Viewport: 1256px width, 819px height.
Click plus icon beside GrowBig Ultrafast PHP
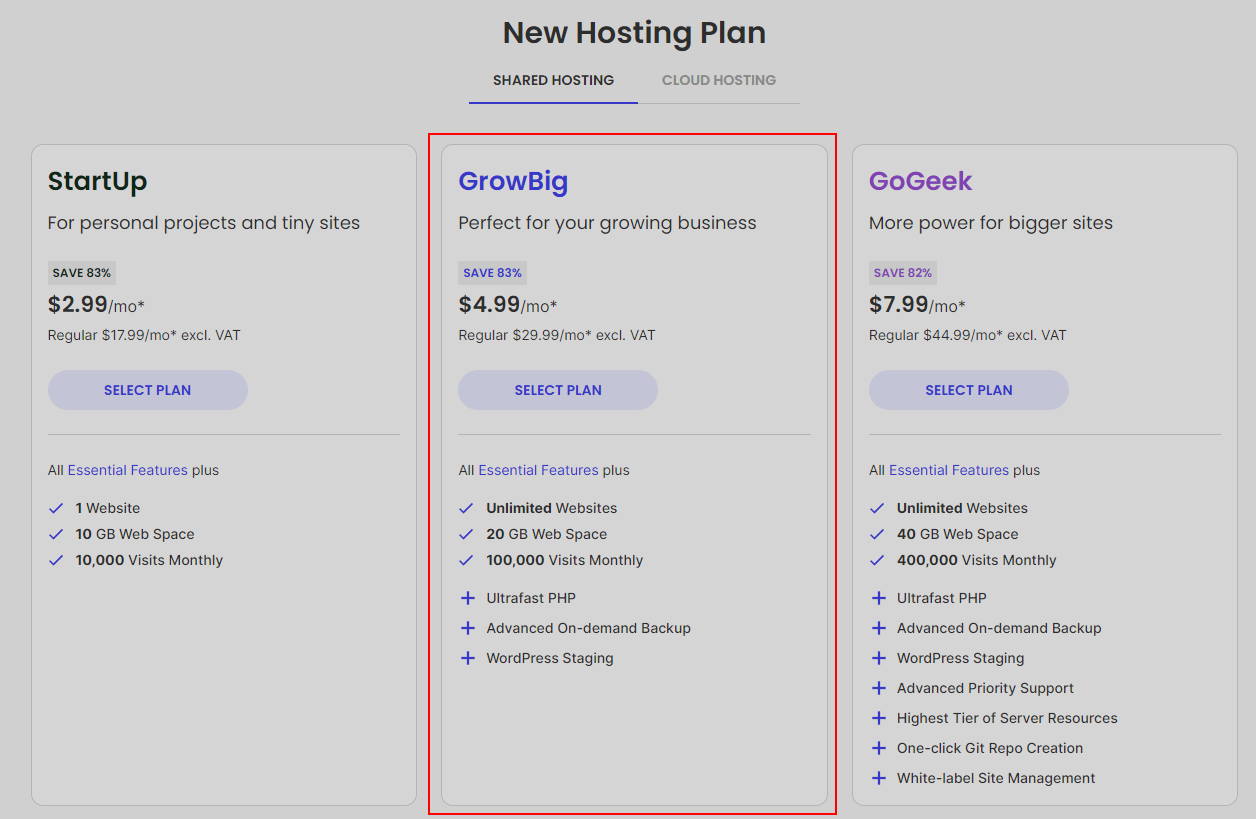click(467, 598)
